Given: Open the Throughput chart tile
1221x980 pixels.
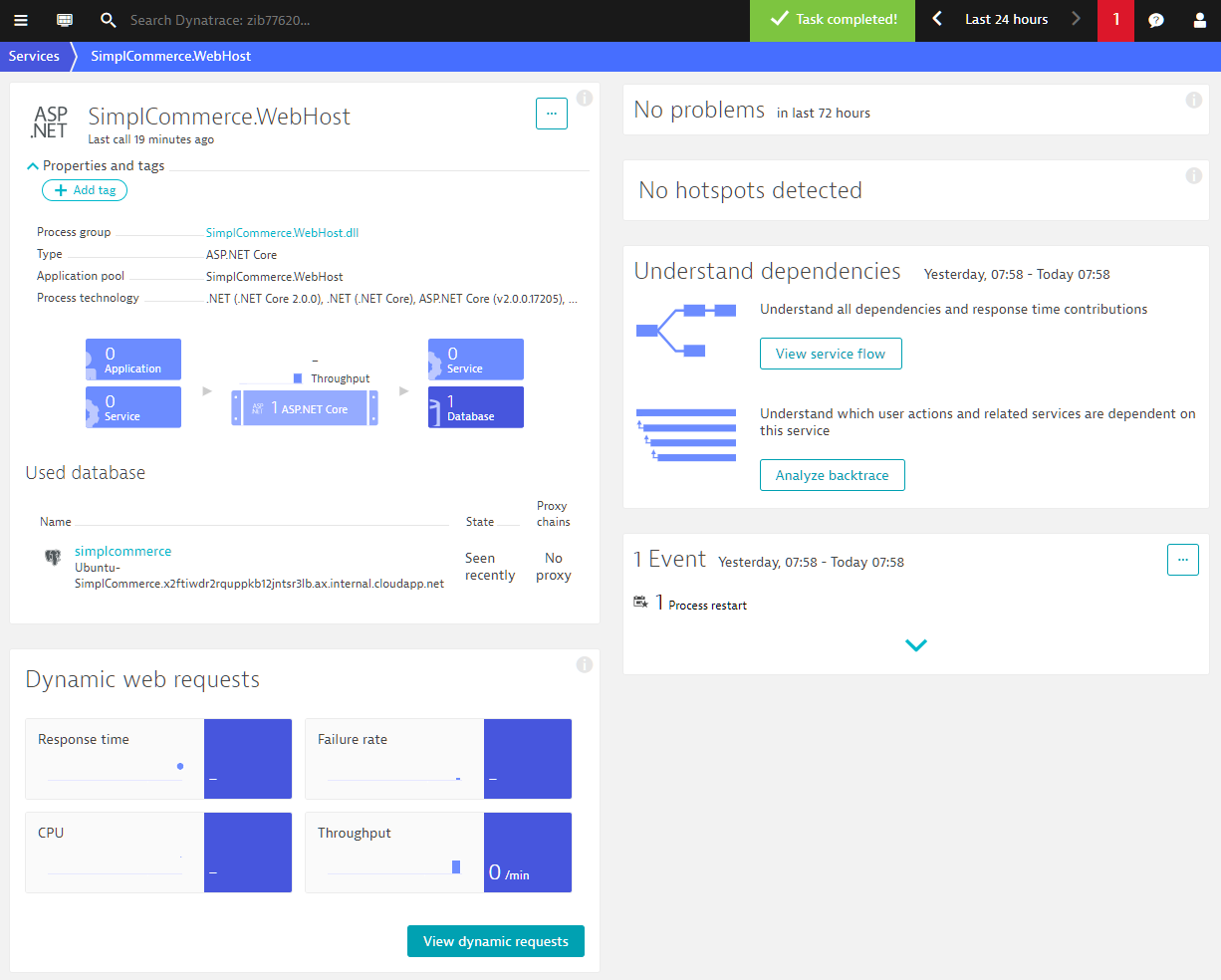Looking at the screenshot, I should [438, 853].
